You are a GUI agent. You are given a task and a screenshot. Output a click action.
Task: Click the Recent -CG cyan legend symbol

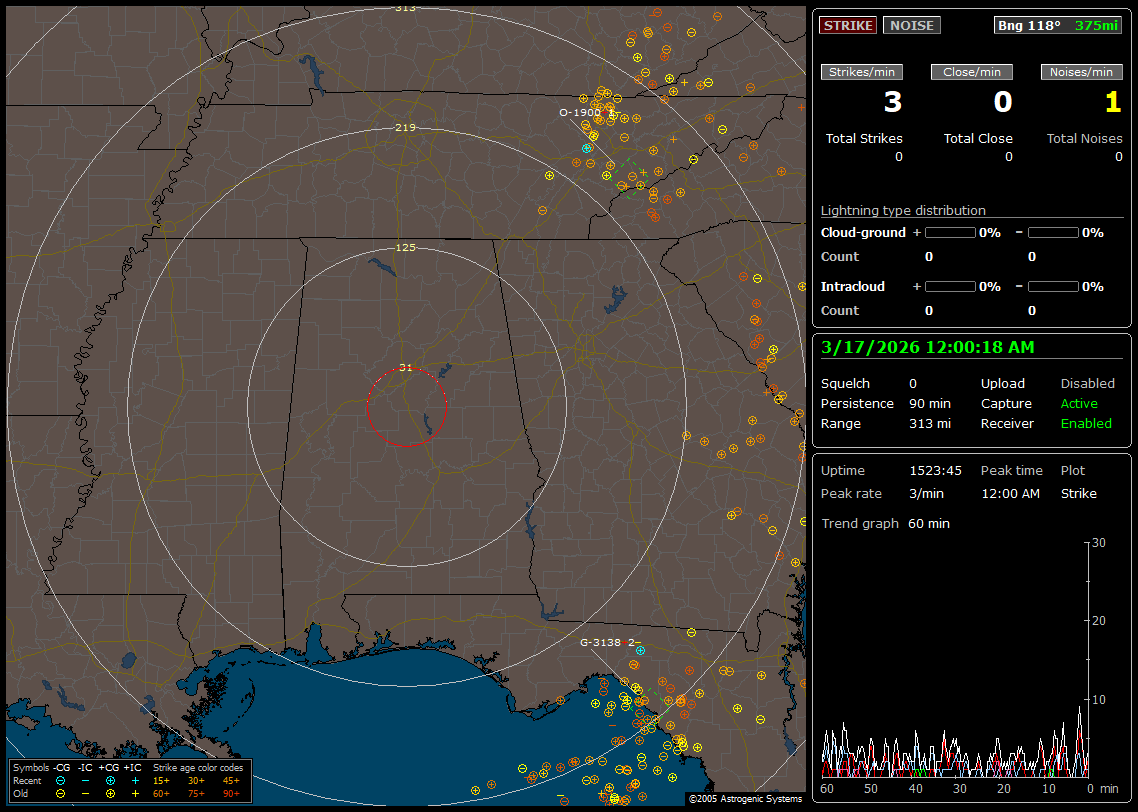pos(61,780)
